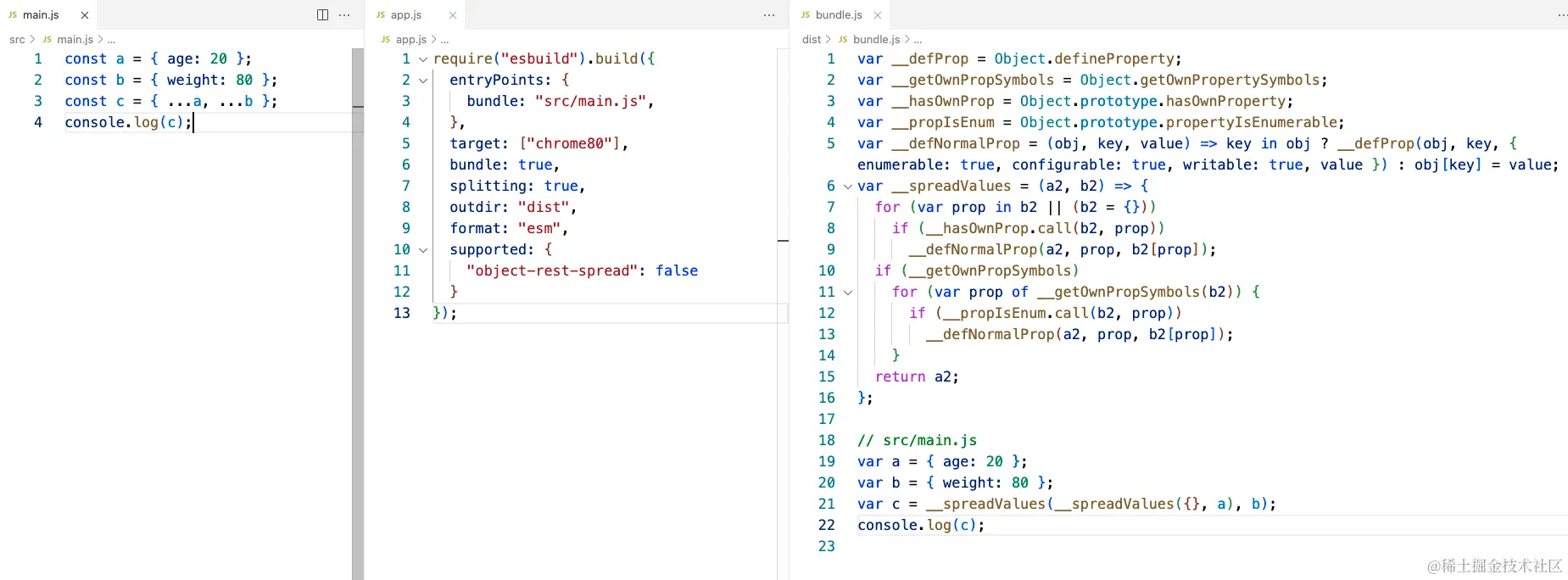Collapse the require build block at app.js line 1
The height and width of the screenshot is (580, 1568).
click(x=423, y=59)
